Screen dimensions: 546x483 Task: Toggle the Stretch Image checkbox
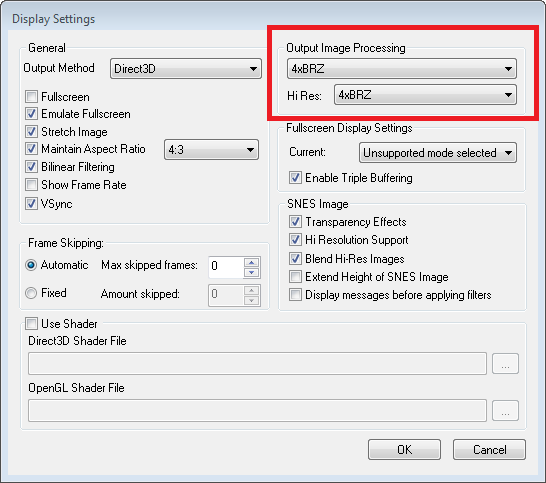(x=31, y=131)
